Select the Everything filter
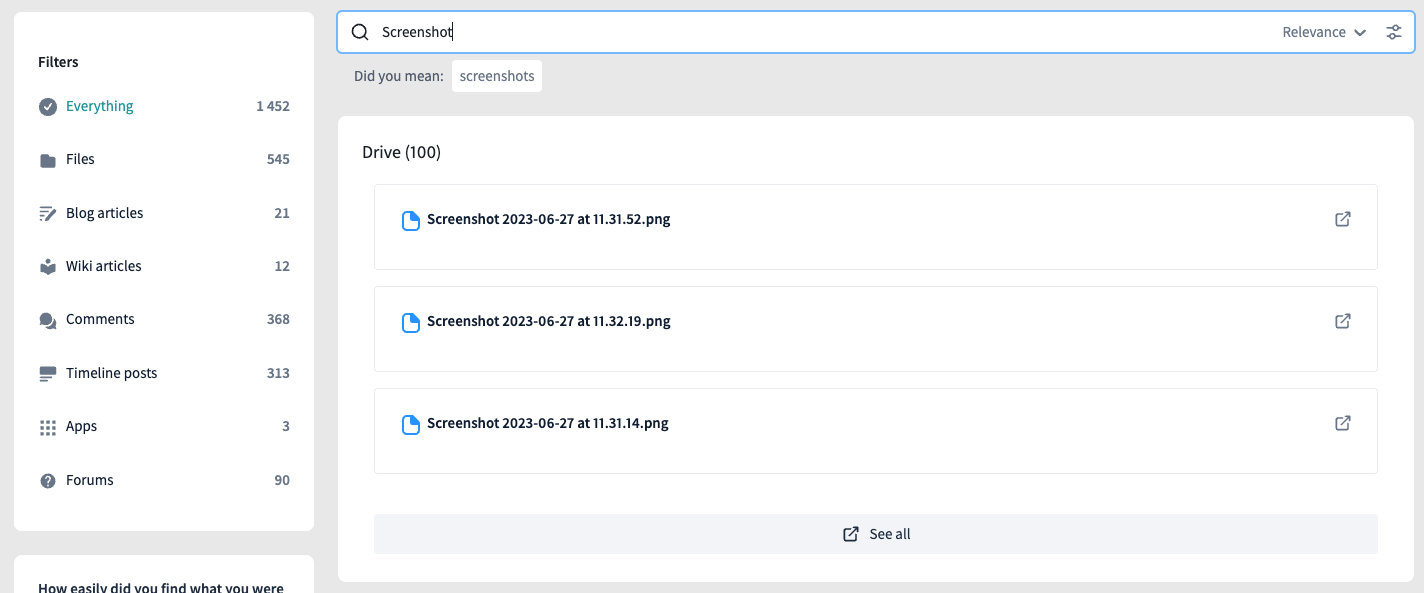Screen dimensions: 1424x593 tap(164, 106)
